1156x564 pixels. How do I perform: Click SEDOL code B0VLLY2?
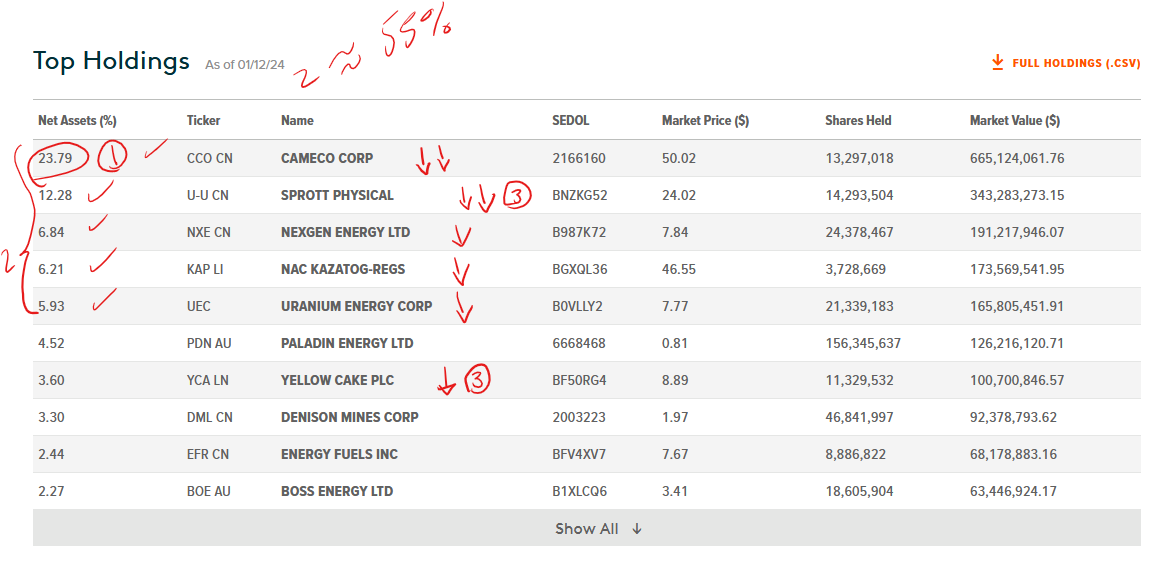click(577, 306)
